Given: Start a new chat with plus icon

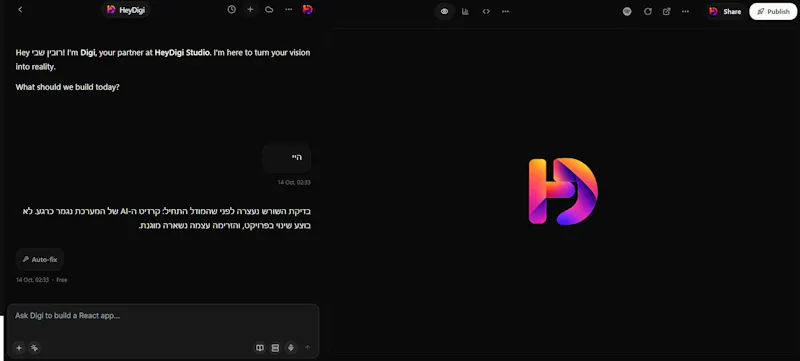Looking at the screenshot, I should (x=250, y=10).
